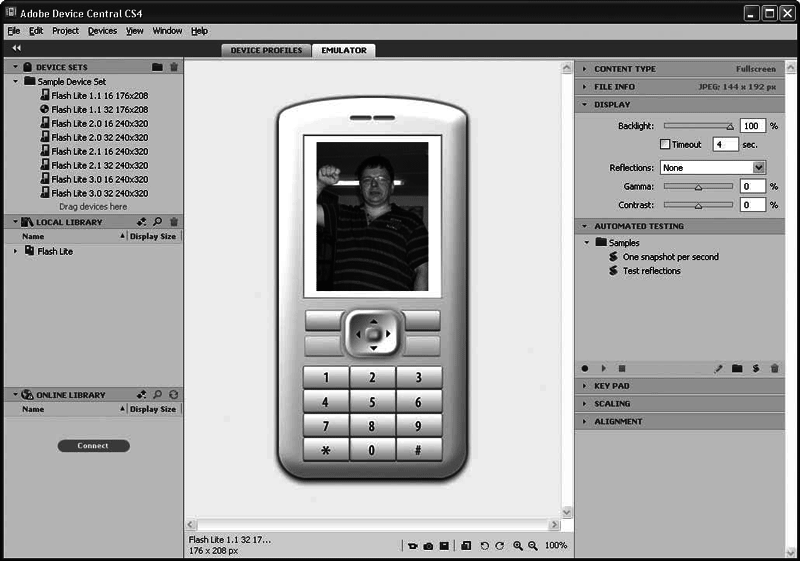Open the File menu
Screen dimensions: 800x561
(x=14, y=31)
